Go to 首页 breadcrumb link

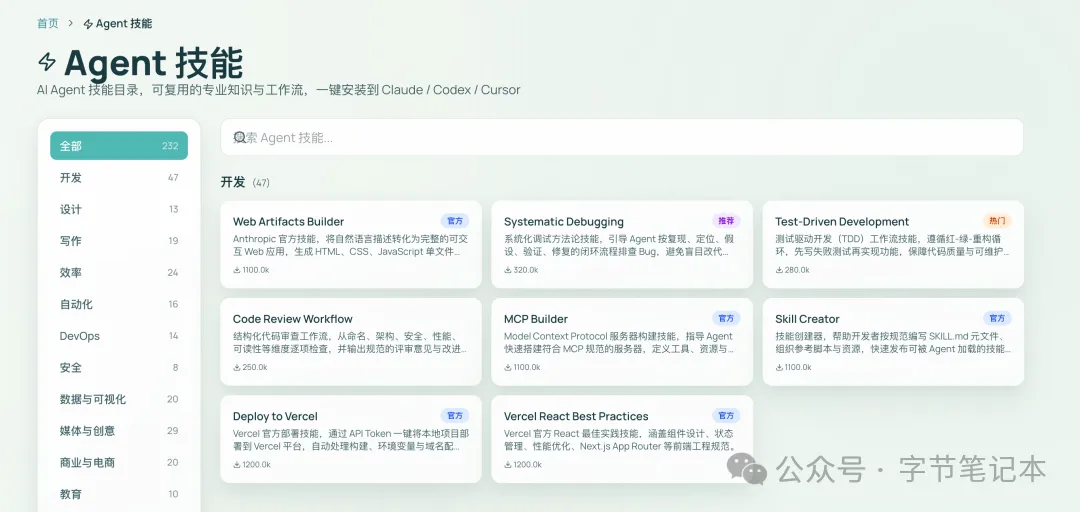point(48,23)
